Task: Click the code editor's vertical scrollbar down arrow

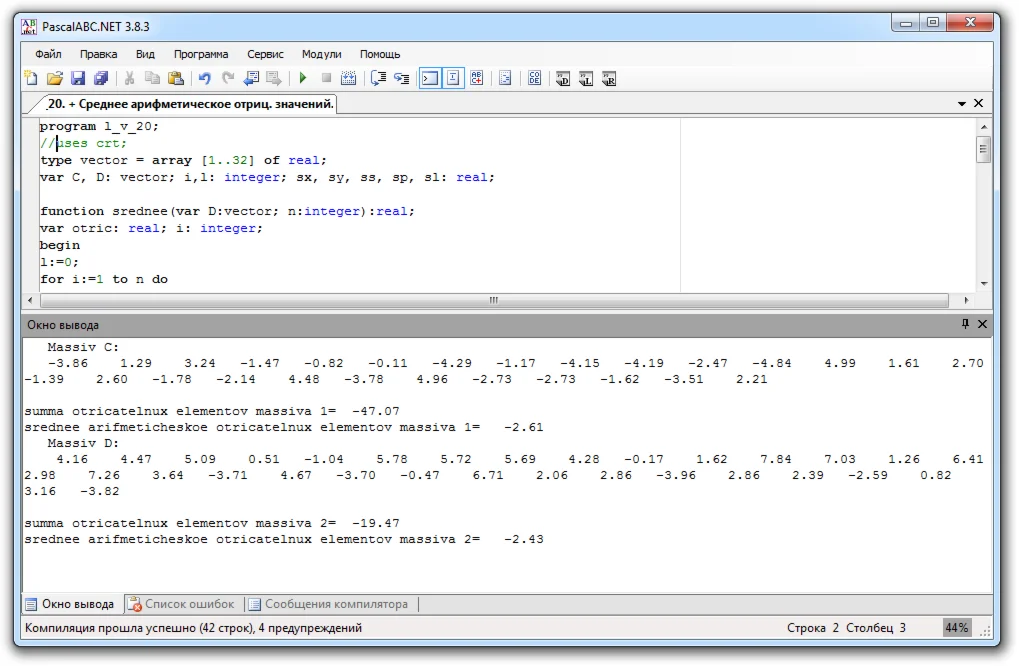Action: pyautogui.click(x=984, y=283)
